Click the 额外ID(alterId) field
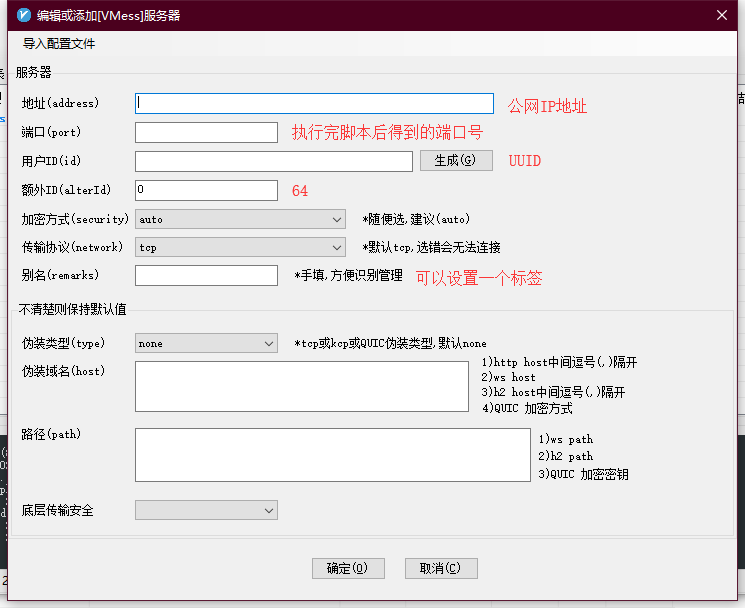Viewport: 745px width, 608px height. [x=206, y=190]
